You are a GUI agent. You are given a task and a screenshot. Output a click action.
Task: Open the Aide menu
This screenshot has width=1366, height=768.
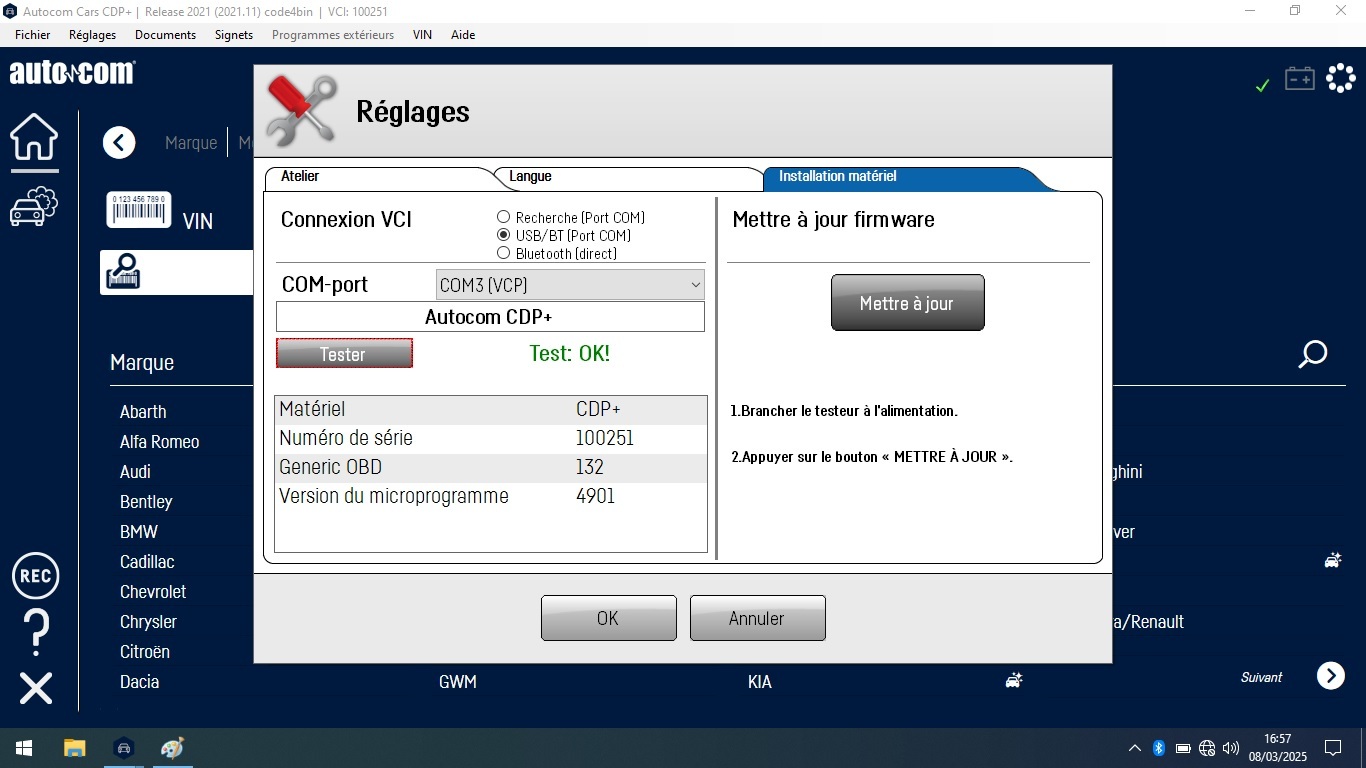[x=463, y=35]
